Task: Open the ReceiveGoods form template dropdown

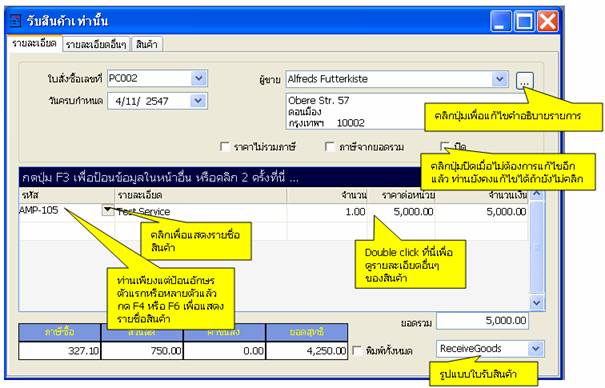Action: pyautogui.click(x=536, y=349)
